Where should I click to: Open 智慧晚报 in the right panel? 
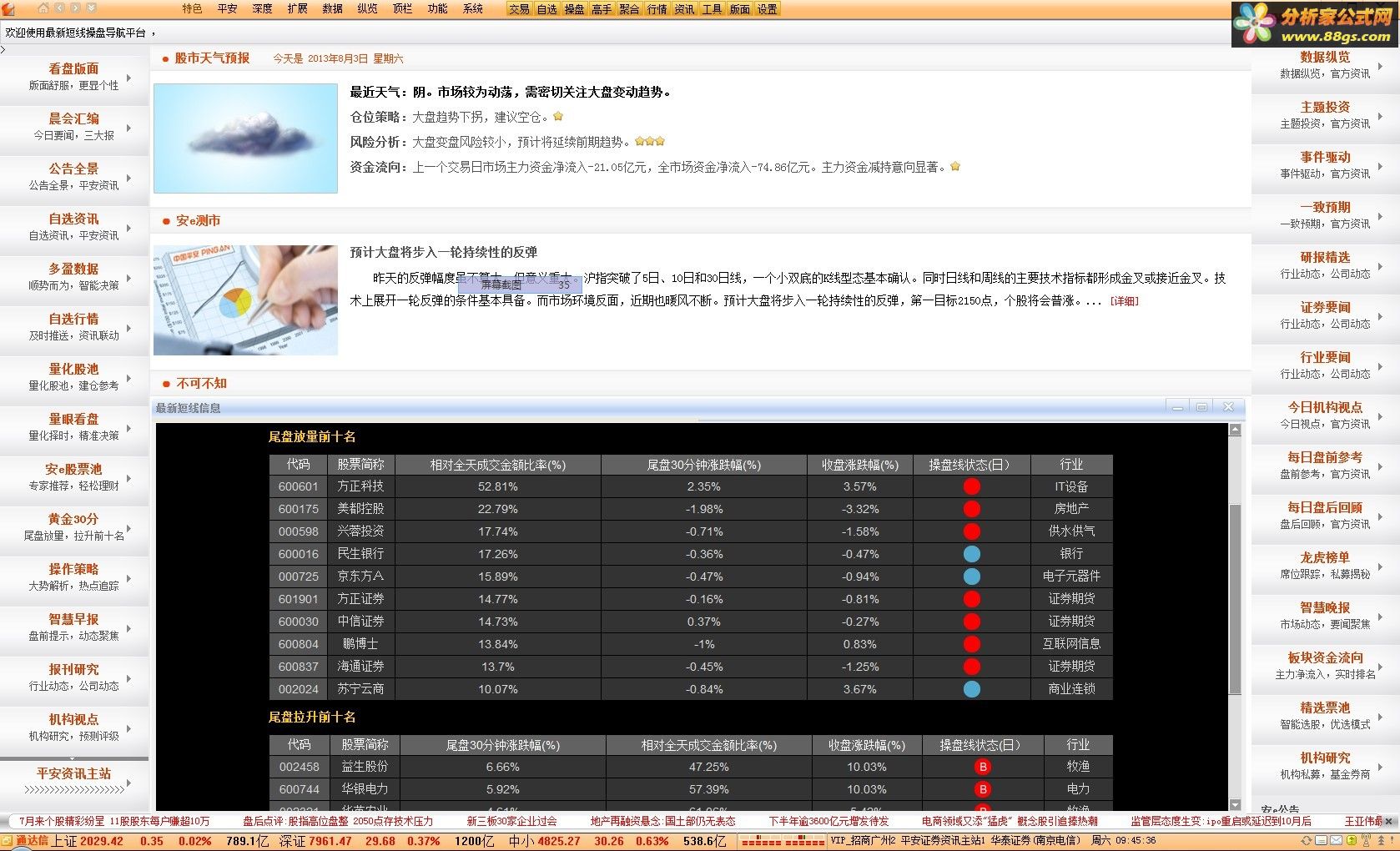click(x=1325, y=615)
